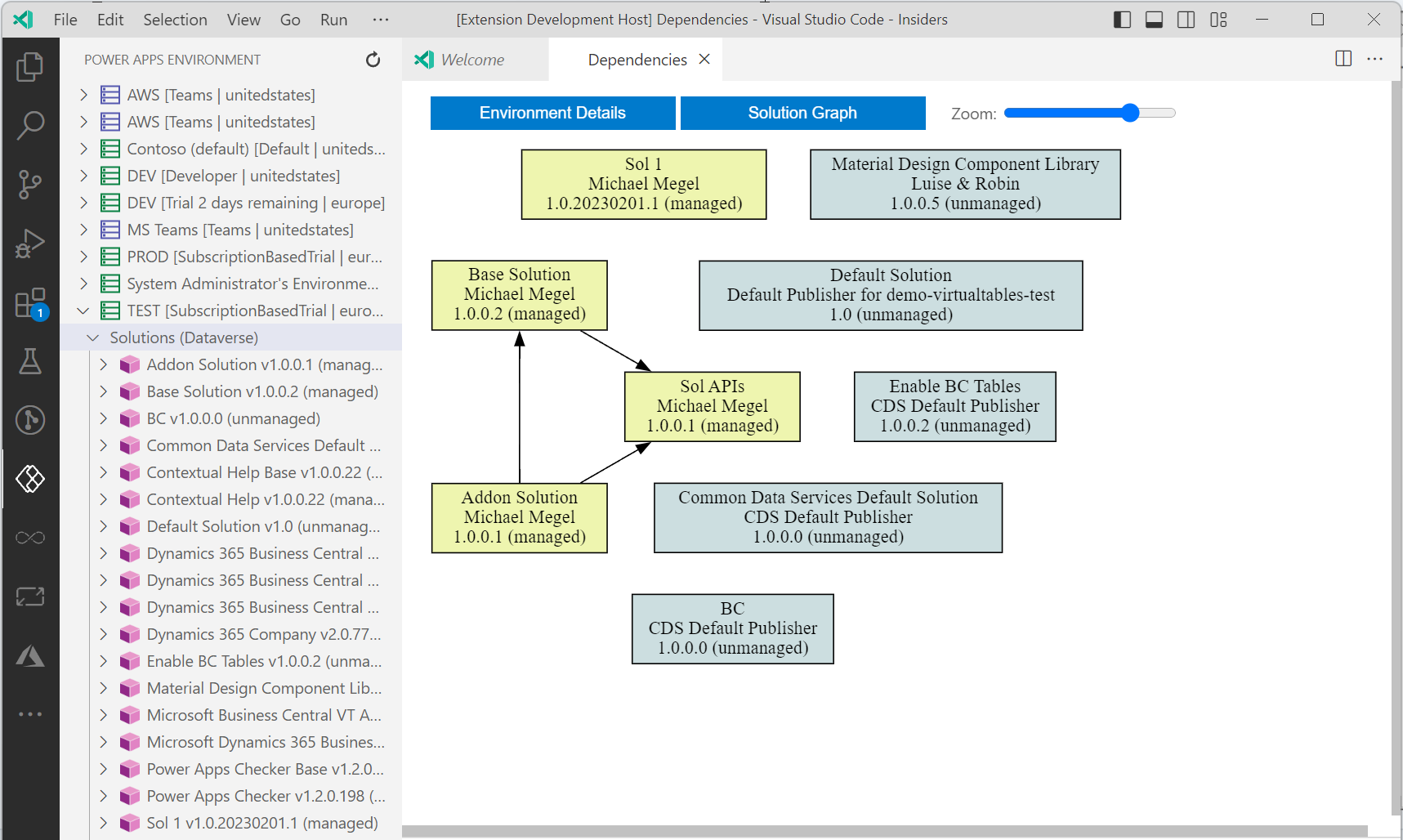This screenshot has height=840, width=1403.
Task: Open the Explorer view in activity bar
Action: tap(30, 67)
